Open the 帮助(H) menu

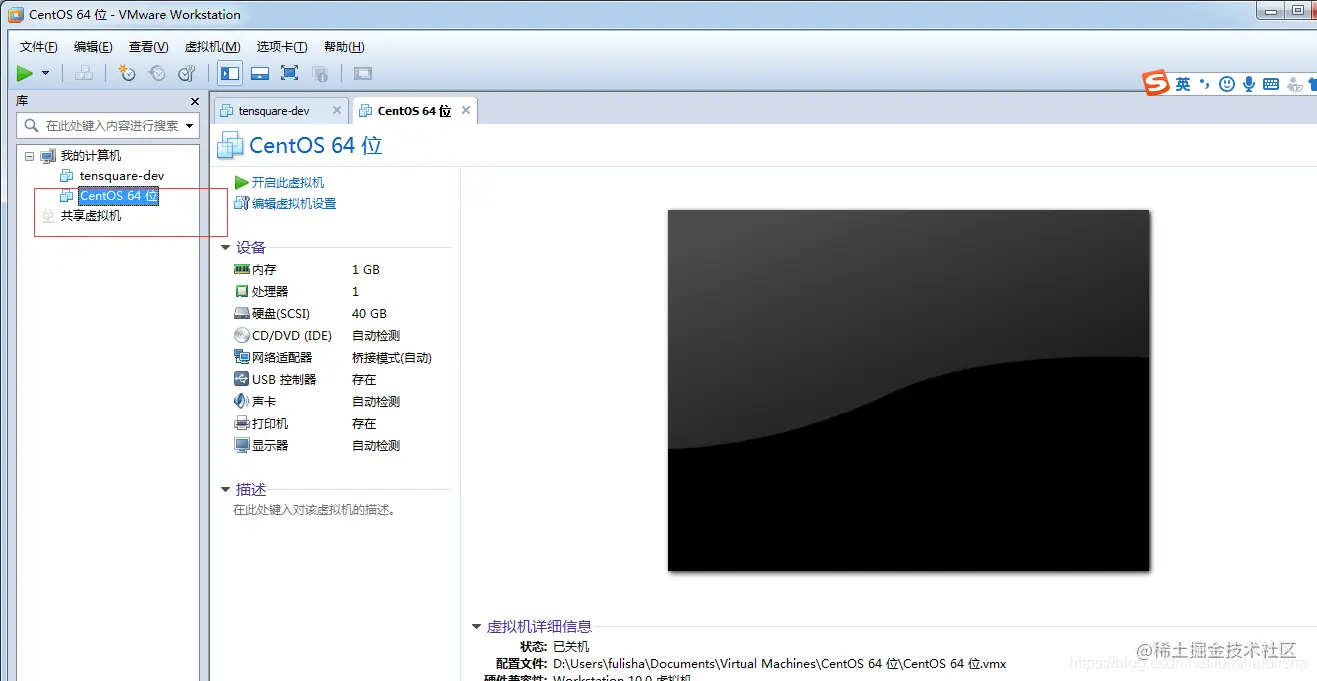pyautogui.click(x=344, y=47)
